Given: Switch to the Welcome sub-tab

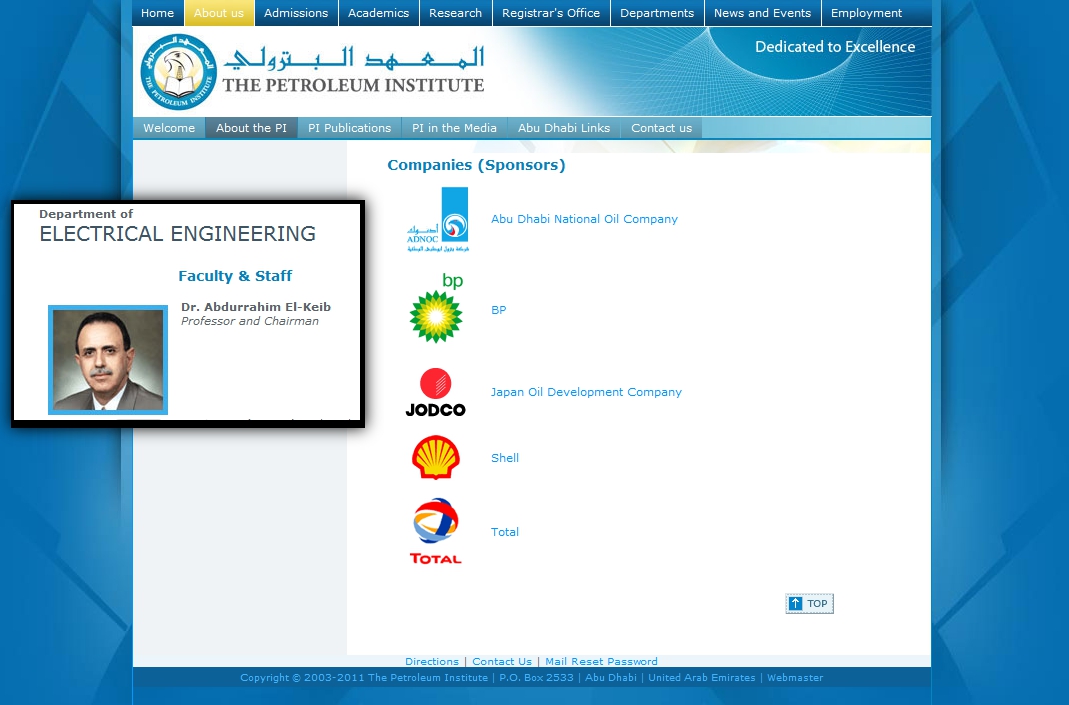Looking at the screenshot, I should (169, 128).
